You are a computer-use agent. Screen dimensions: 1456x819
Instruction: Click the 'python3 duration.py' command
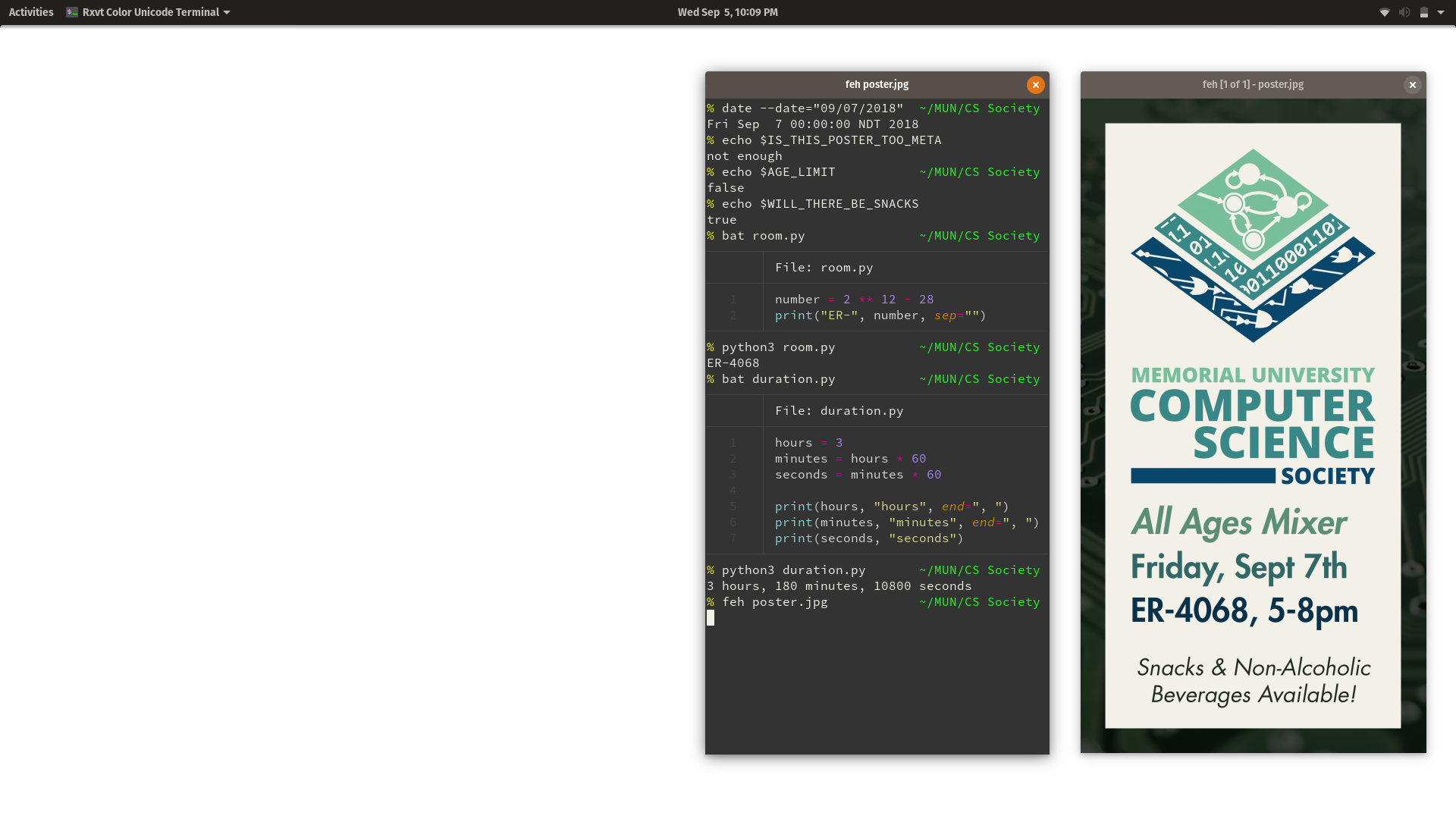(x=793, y=570)
